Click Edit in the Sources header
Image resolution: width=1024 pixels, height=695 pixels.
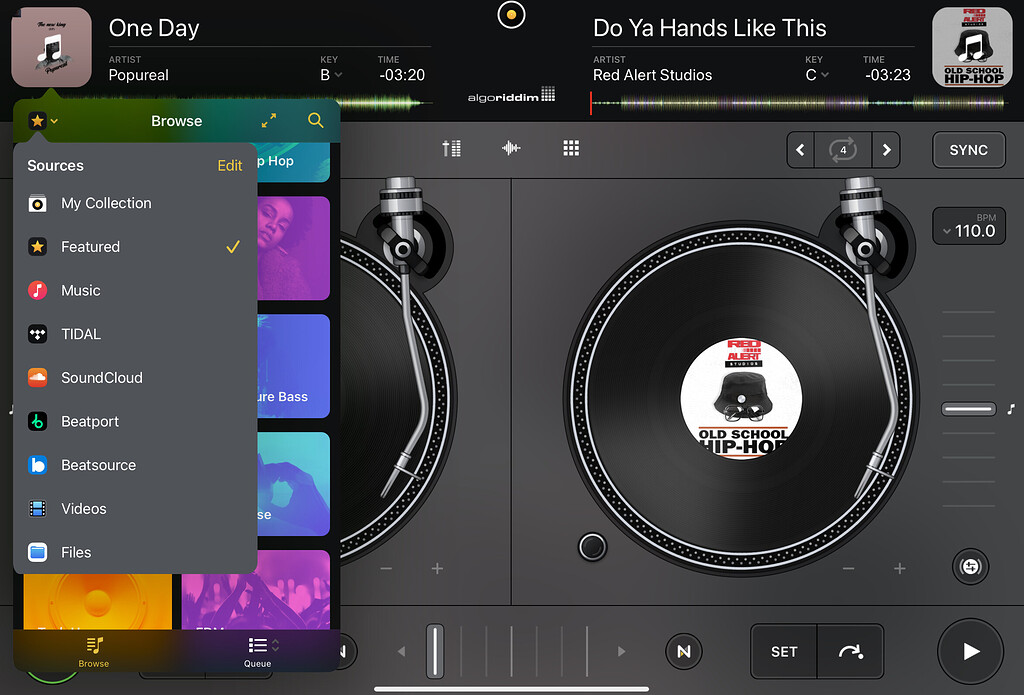pyautogui.click(x=230, y=166)
